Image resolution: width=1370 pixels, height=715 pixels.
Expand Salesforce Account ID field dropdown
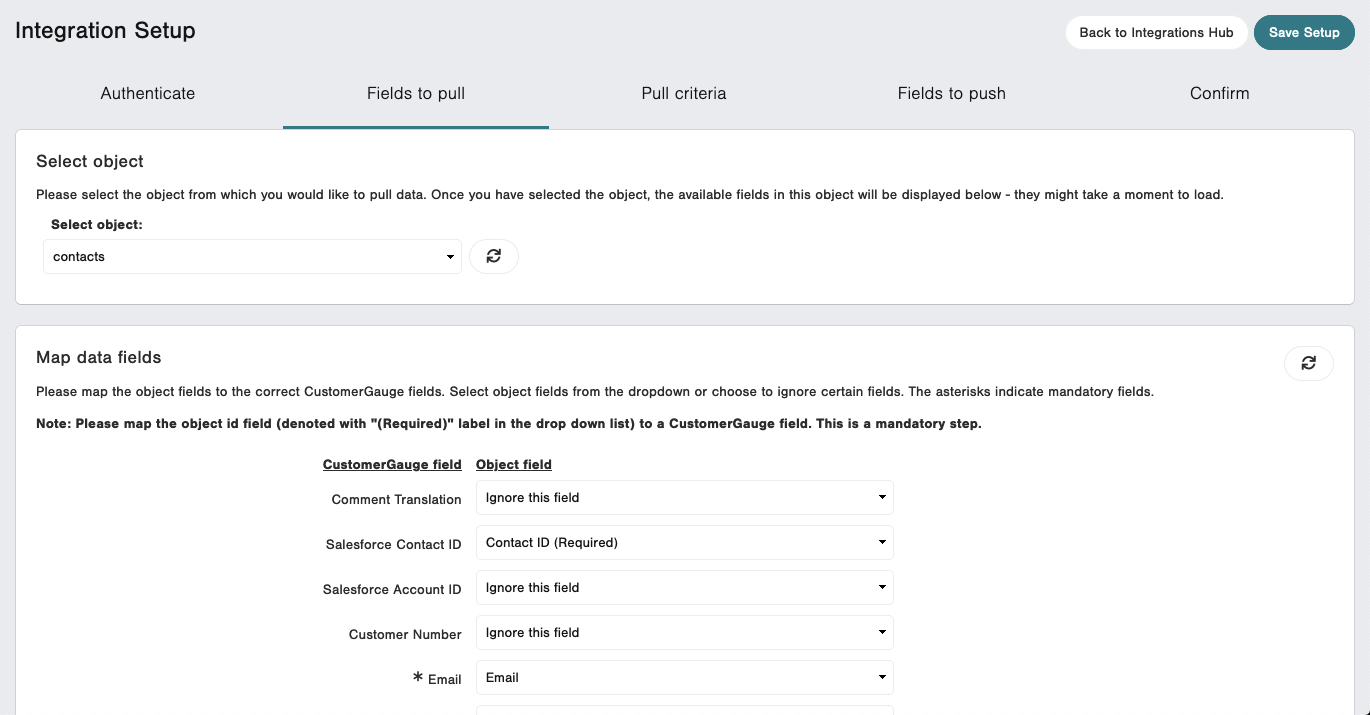coord(685,587)
